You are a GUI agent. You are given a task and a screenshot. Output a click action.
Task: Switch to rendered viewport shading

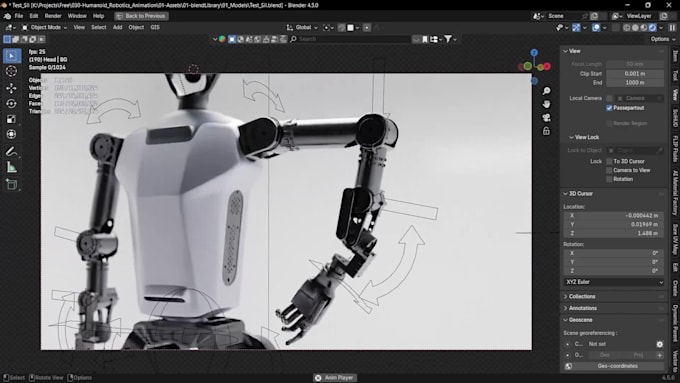click(653, 27)
